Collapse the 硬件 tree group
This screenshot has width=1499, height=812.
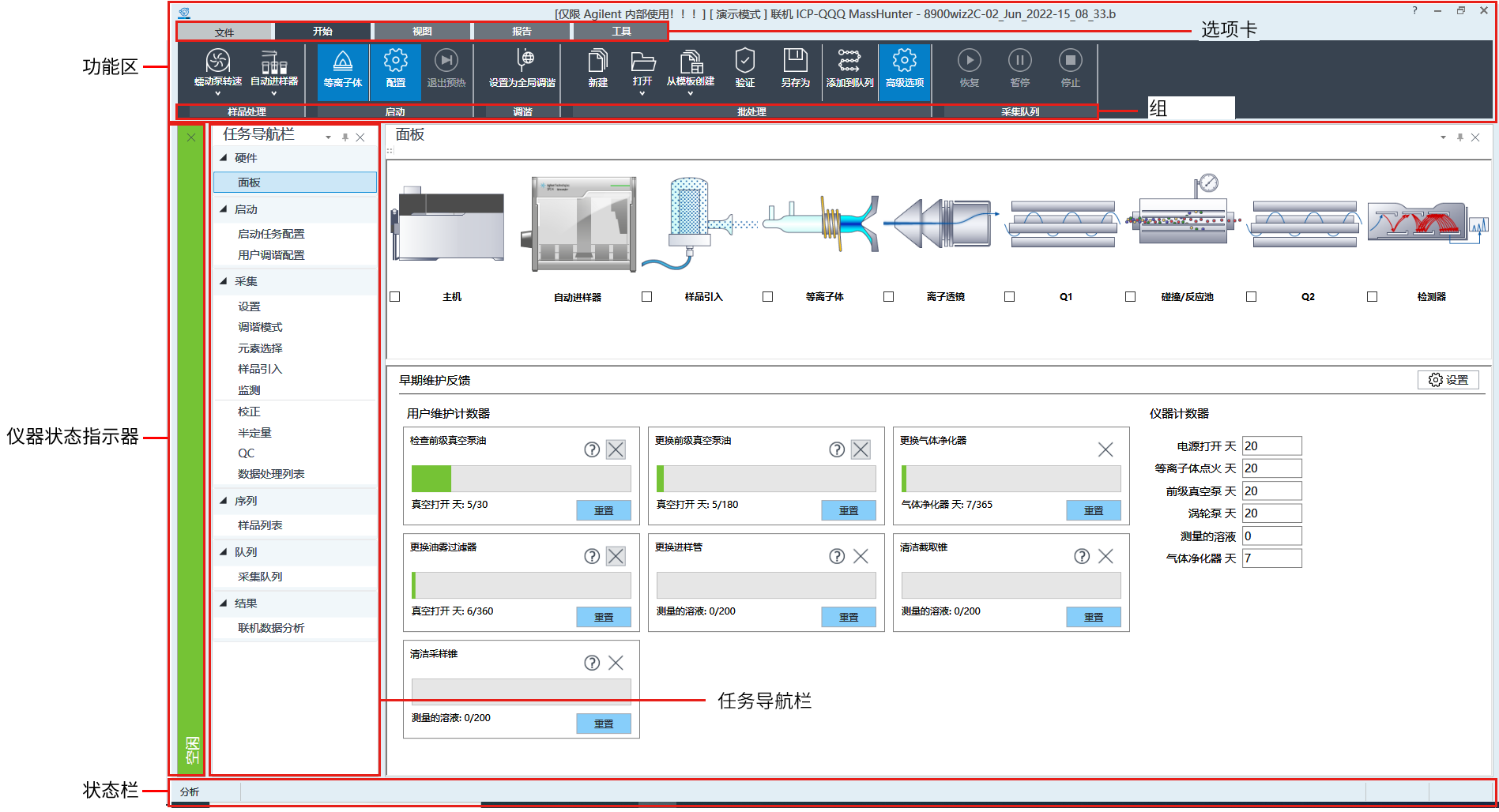(224, 158)
